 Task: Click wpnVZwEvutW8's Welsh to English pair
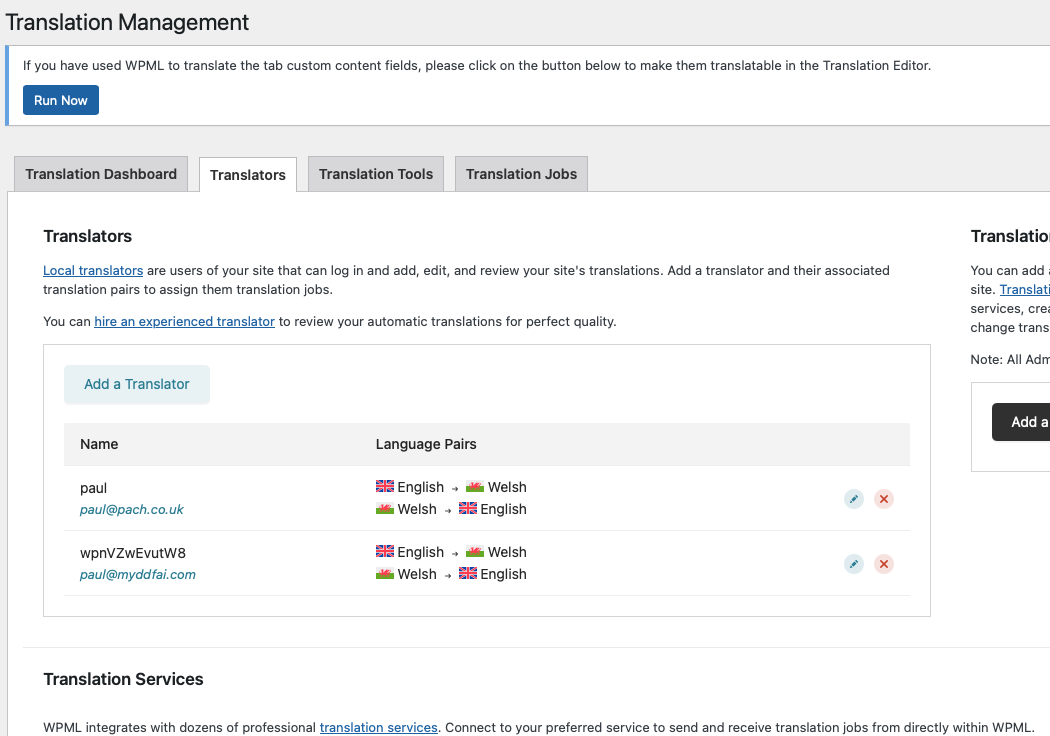451,574
